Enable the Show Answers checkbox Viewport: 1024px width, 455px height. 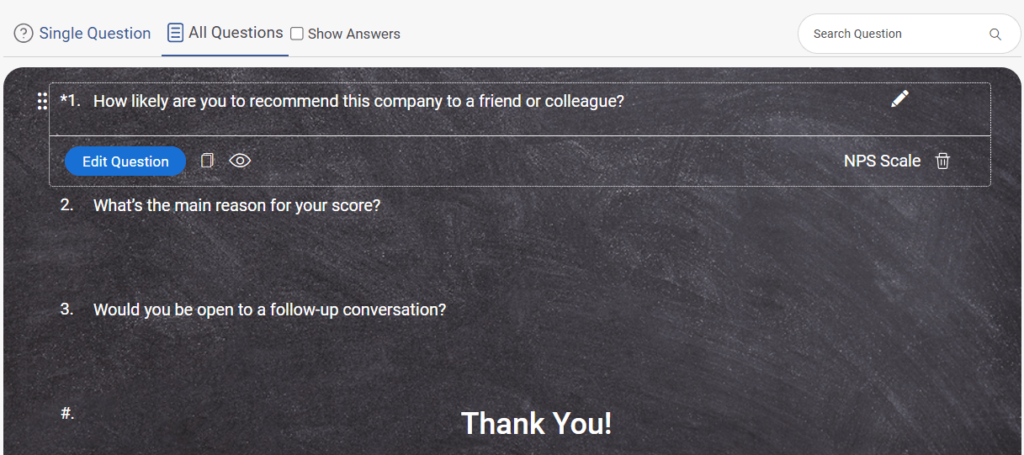point(297,34)
